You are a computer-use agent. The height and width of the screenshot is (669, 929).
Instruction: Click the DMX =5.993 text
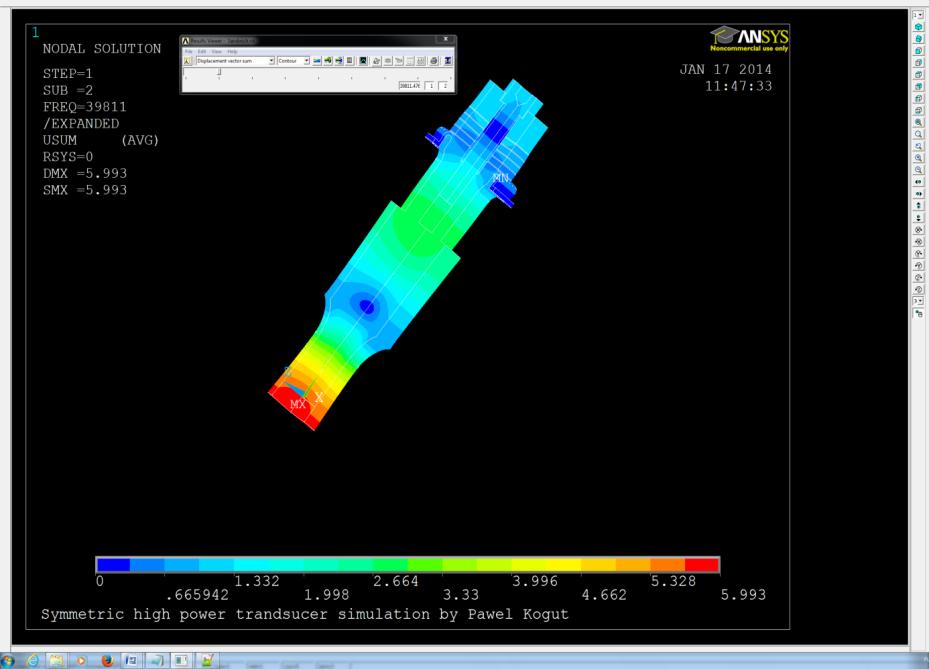85,174
